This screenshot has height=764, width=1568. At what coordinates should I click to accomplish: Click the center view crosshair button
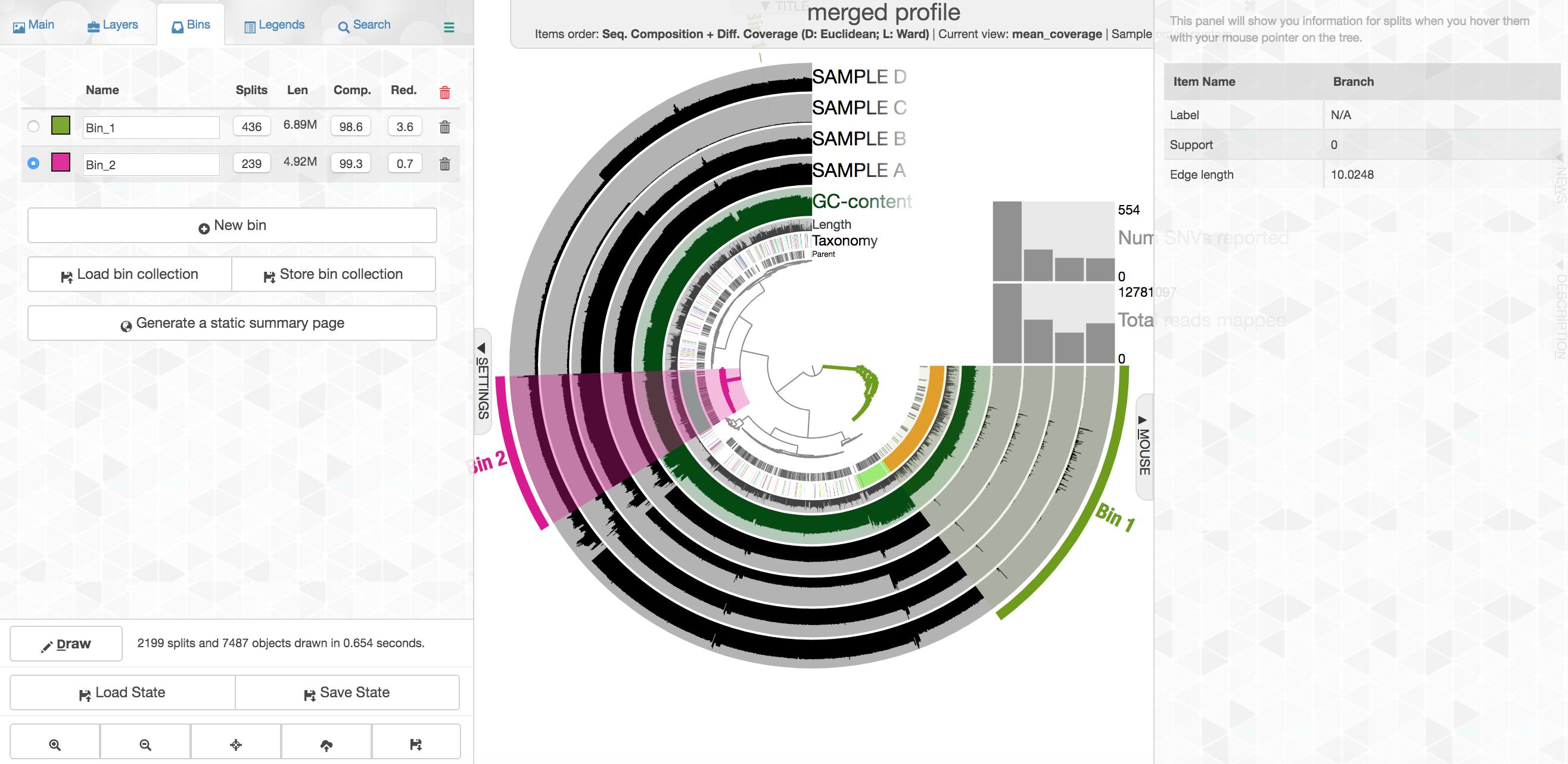[x=235, y=744]
